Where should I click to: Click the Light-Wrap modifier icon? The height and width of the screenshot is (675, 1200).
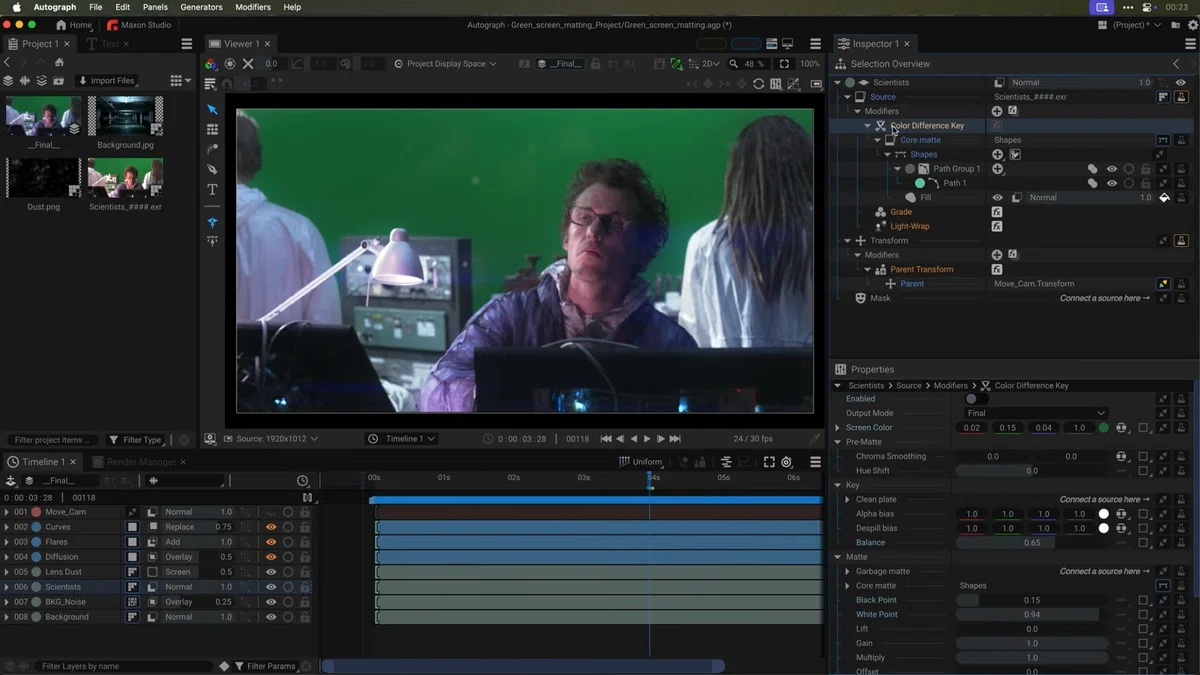click(880, 226)
